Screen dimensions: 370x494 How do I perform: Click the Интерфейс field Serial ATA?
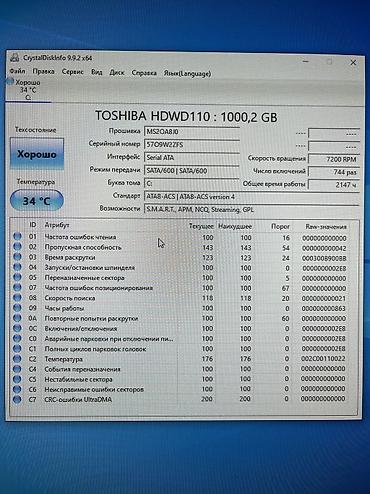(192, 158)
